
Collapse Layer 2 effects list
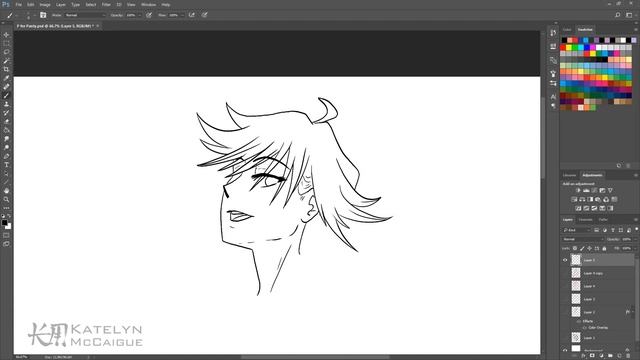coord(633,312)
